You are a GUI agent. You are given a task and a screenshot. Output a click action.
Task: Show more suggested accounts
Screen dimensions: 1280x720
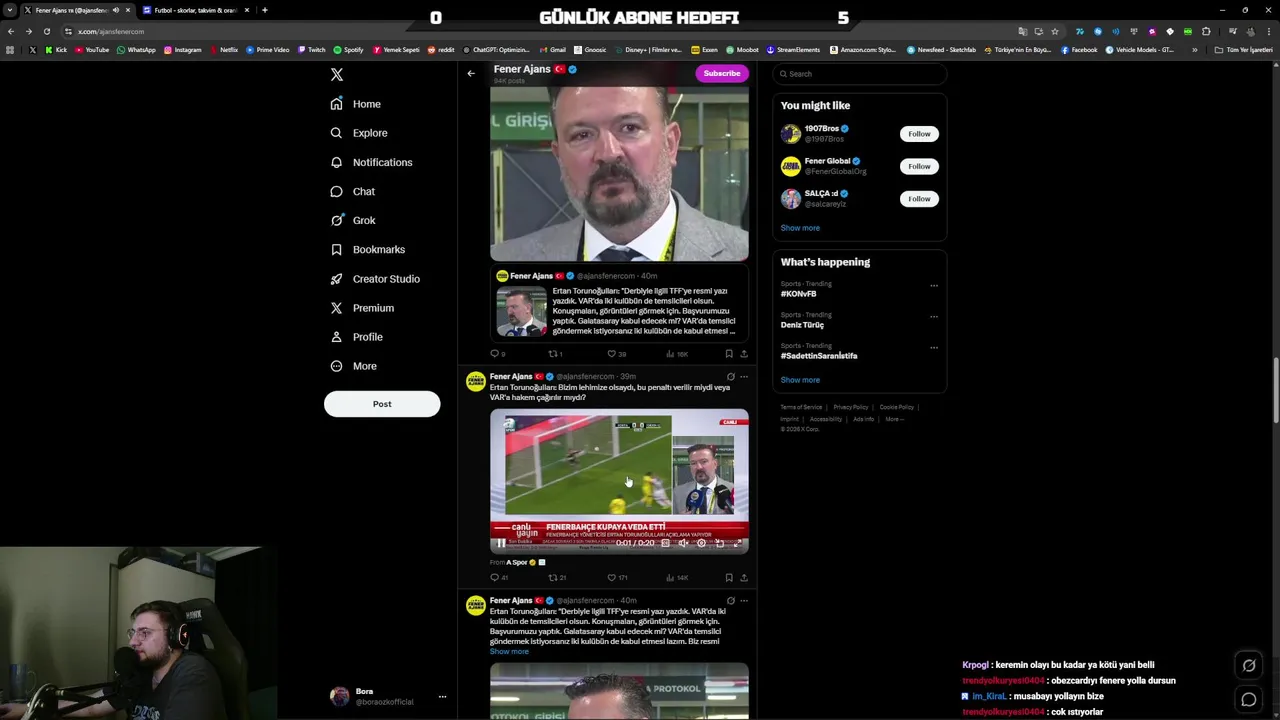(x=800, y=228)
